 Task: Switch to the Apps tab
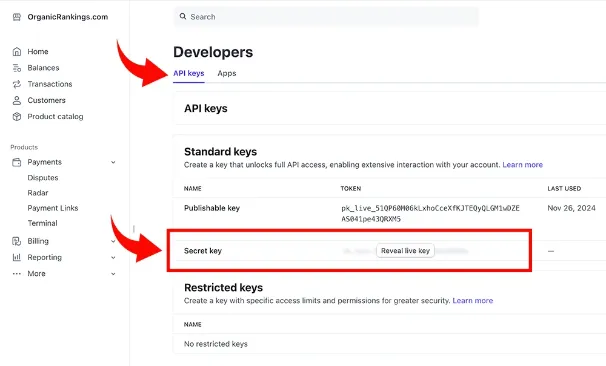227,73
